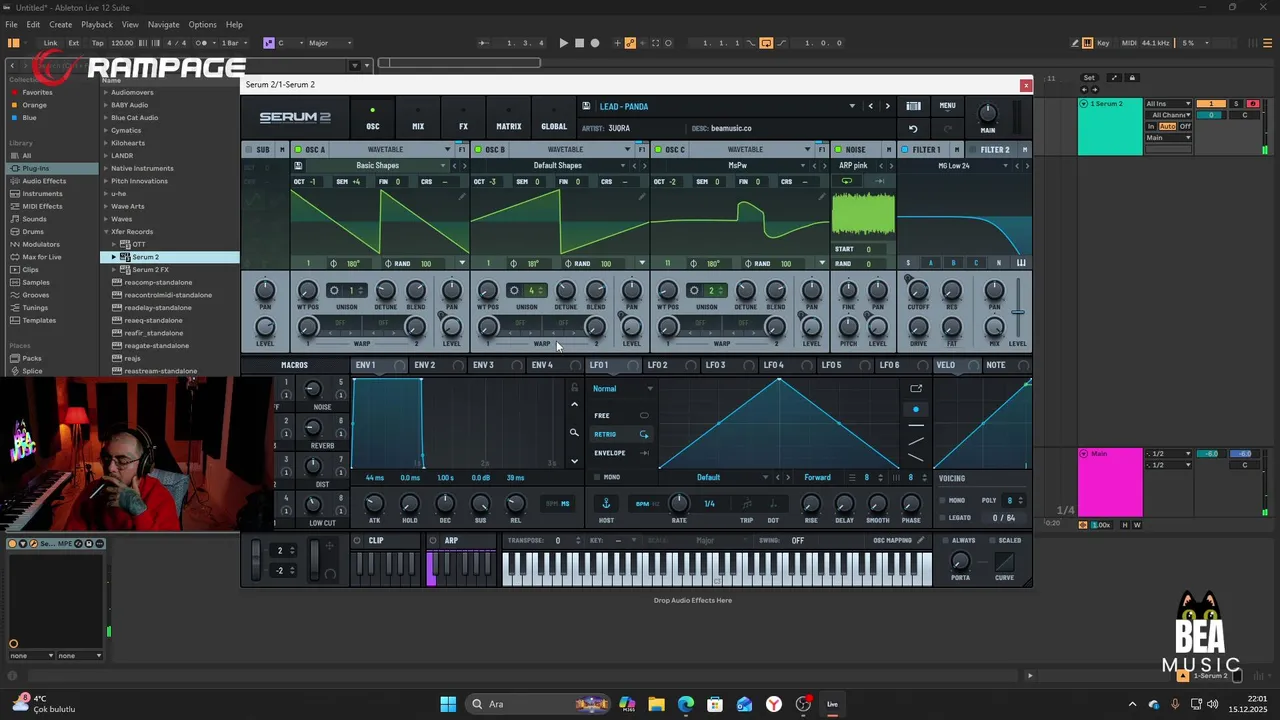This screenshot has height=720, width=1280.
Task: Click noise loop mode icon
Action: pos(847,181)
